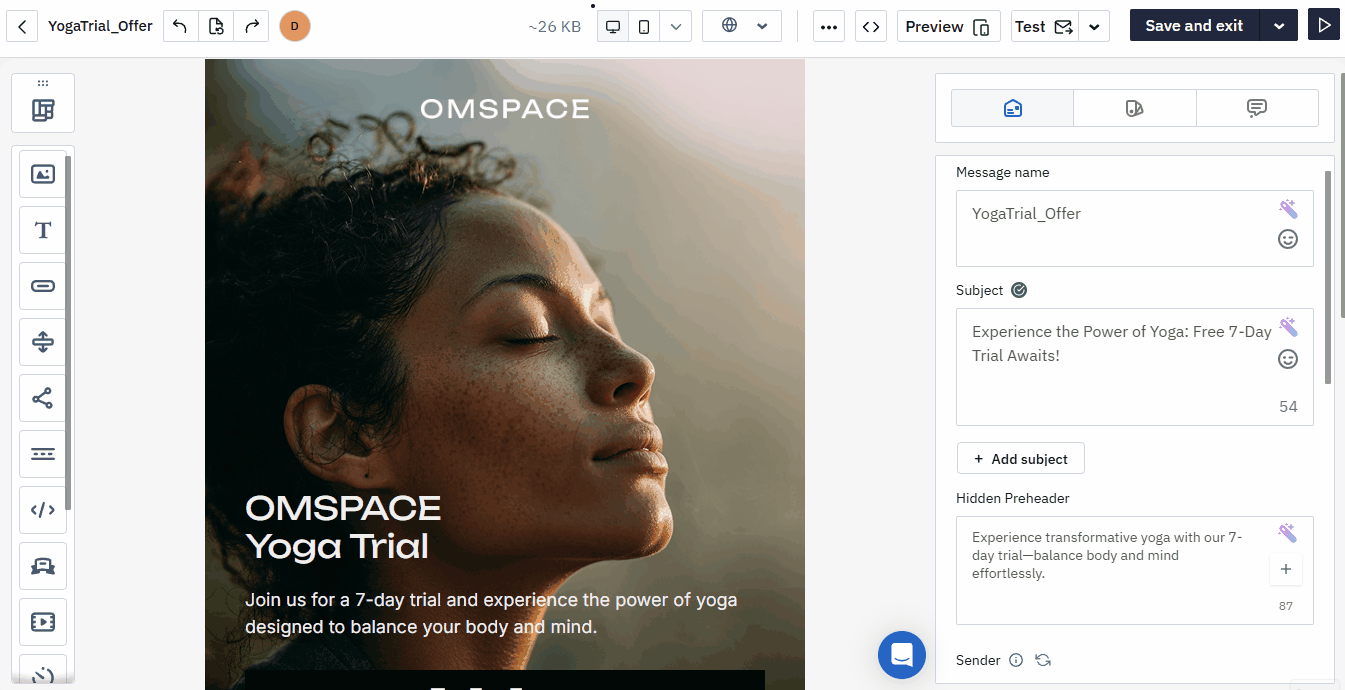Select the Timer block
This screenshot has width=1345, height=690.
(43, 670)
